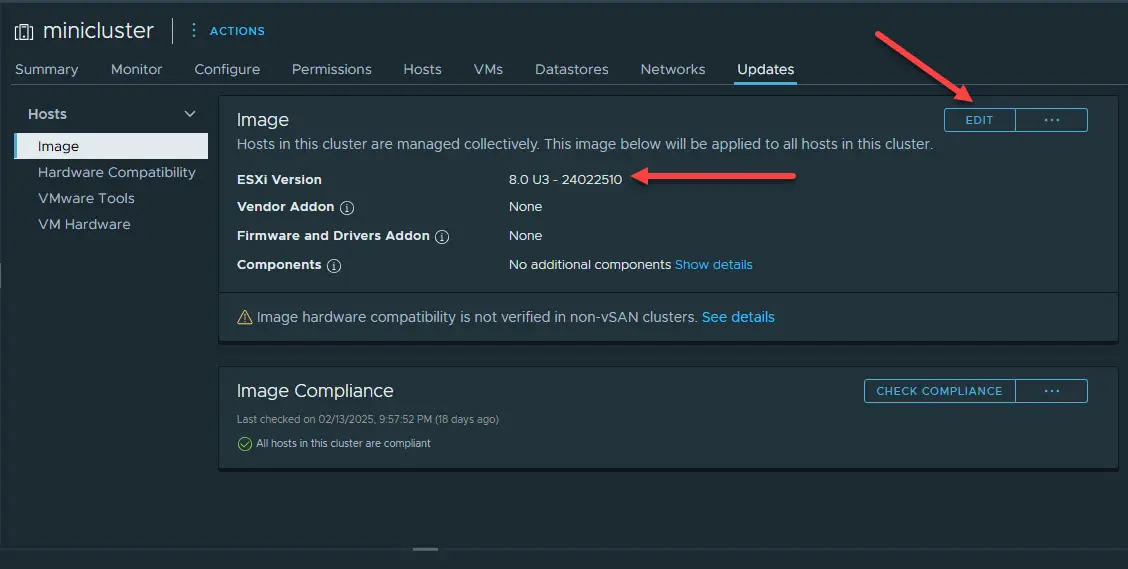The height and width of the screenshot is (569, 1128).
Task: Click All hosts in this cluster are compliant
Action: (x=343, y=444)
